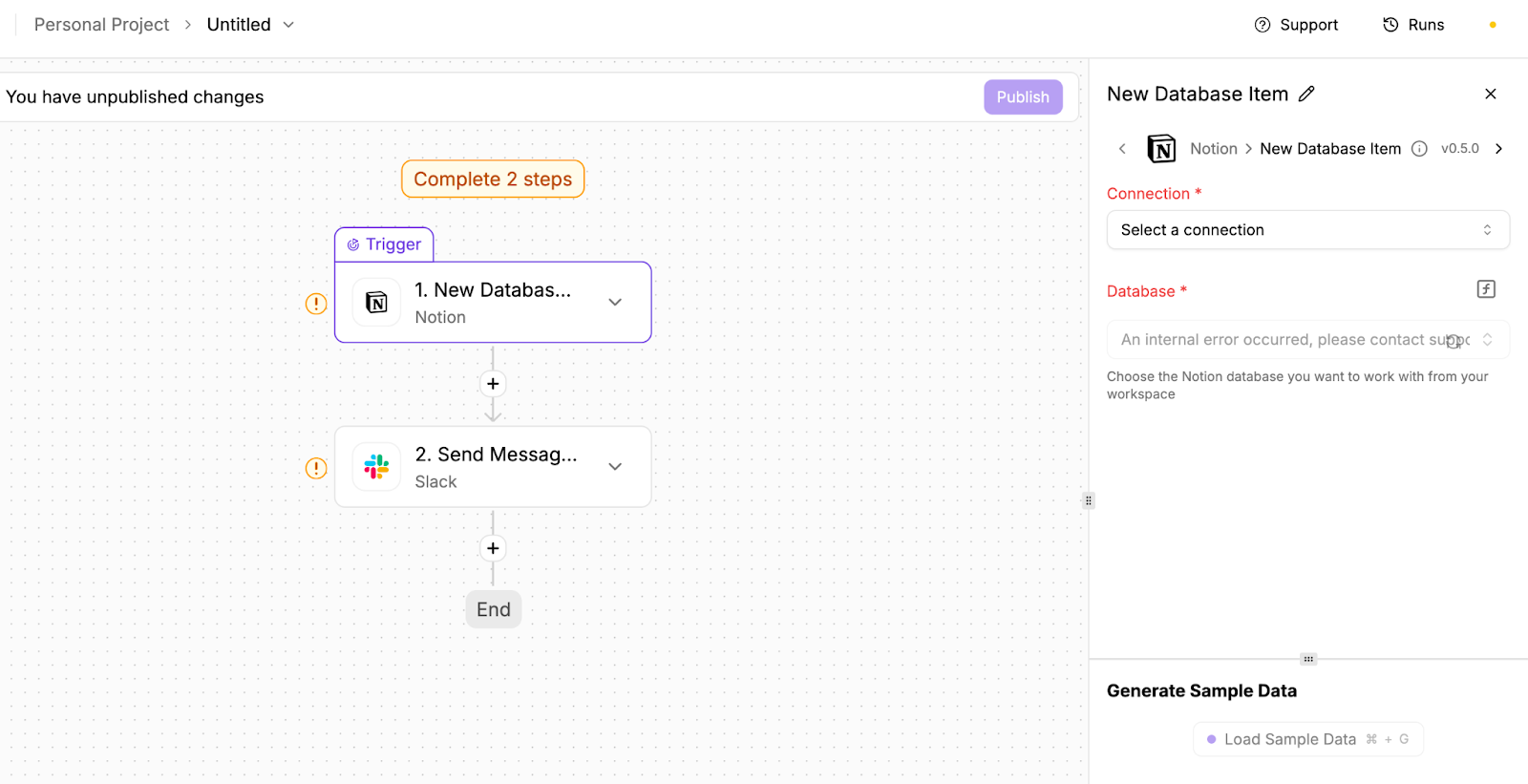Close the New Database Item panel
The image size is (1528, 784).
(1491, 94)
